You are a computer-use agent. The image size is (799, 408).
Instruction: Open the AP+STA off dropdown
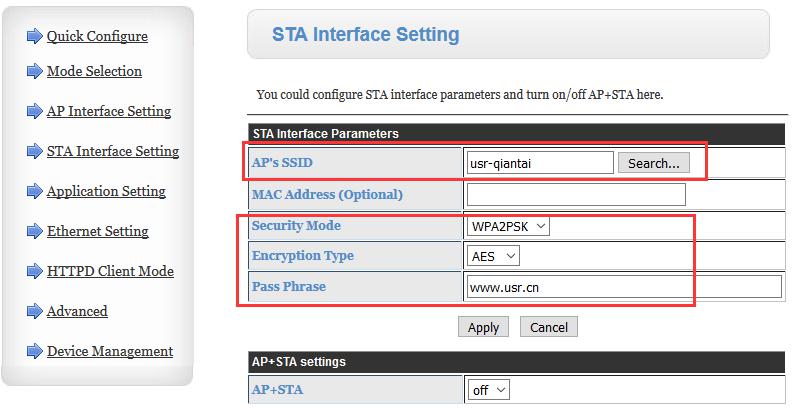coord(488,390)
